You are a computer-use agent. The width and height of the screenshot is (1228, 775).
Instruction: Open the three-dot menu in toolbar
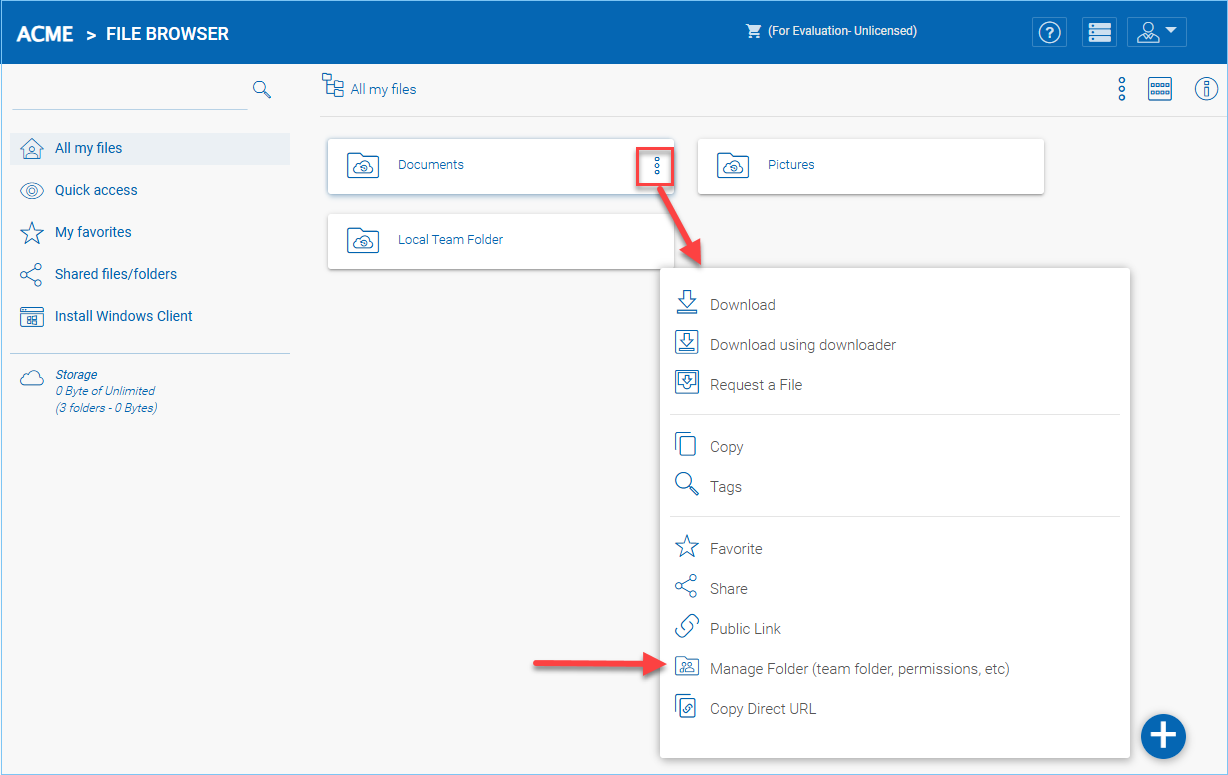click(1122, 89)
